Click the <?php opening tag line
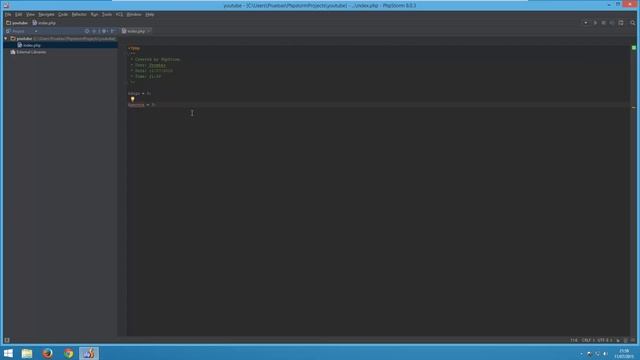The height and width of the screenshot is (360, 640). [x=134, y=48]
